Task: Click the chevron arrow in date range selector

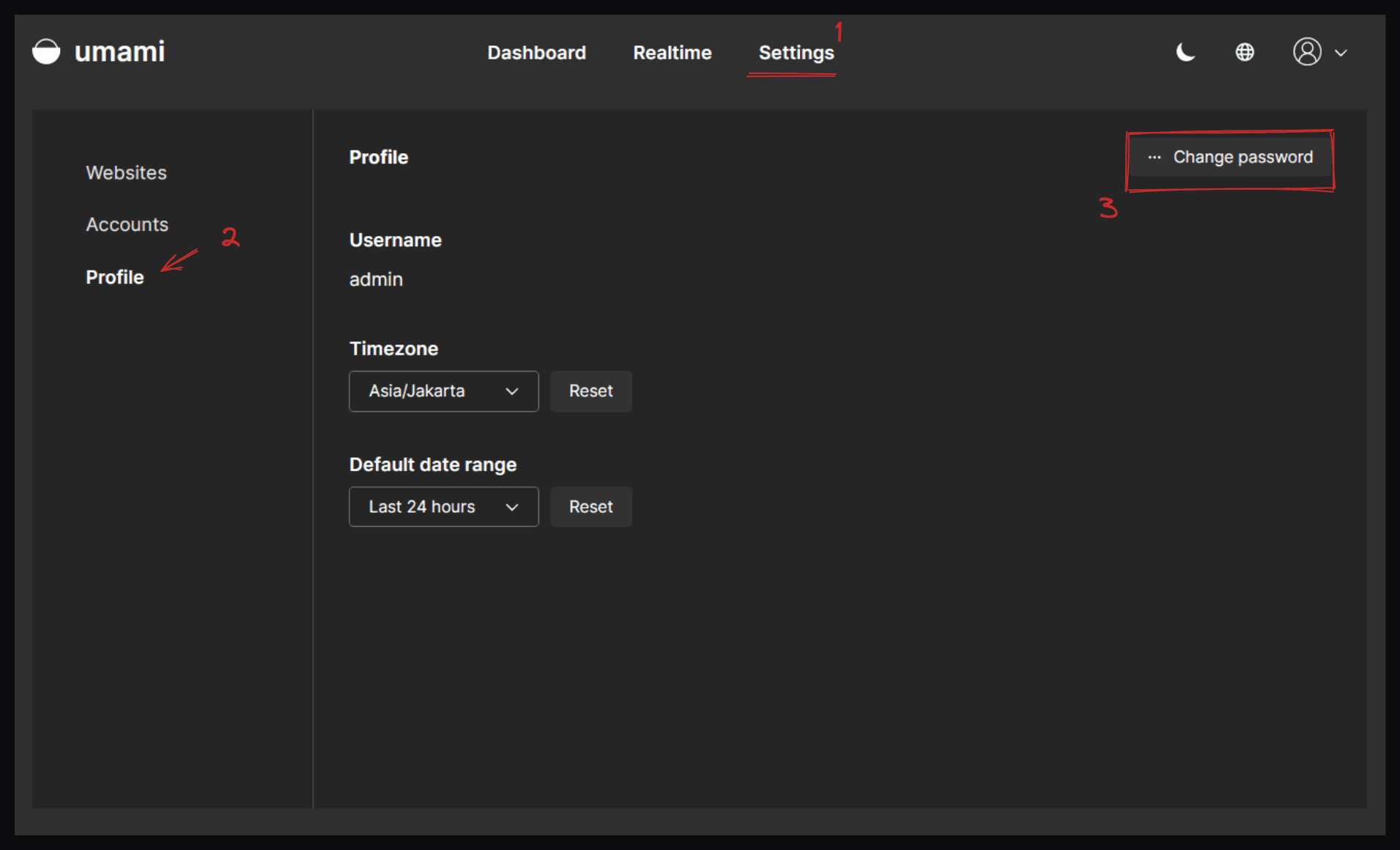Action: tap(512, 507)
